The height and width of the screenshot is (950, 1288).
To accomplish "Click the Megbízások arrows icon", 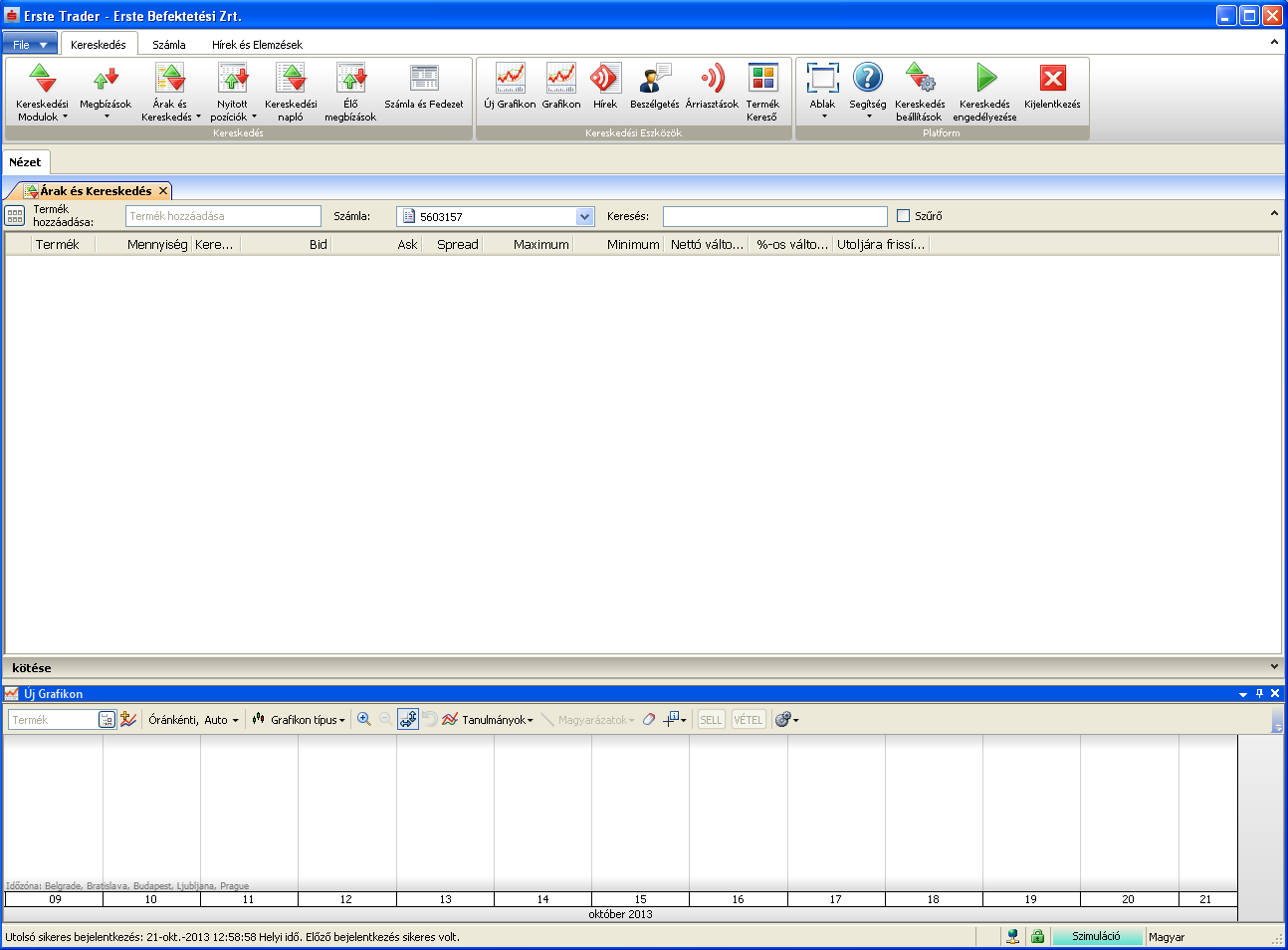I will tap(106, 79).
